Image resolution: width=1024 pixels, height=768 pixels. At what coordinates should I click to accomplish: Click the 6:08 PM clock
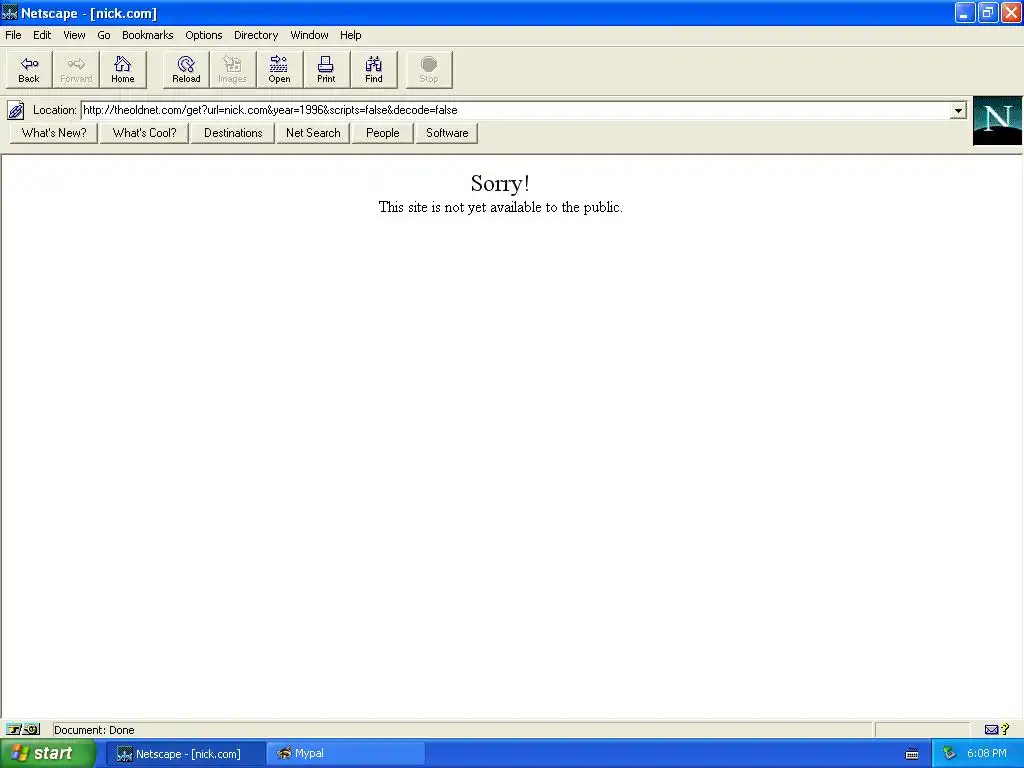(x=986, y=754)
